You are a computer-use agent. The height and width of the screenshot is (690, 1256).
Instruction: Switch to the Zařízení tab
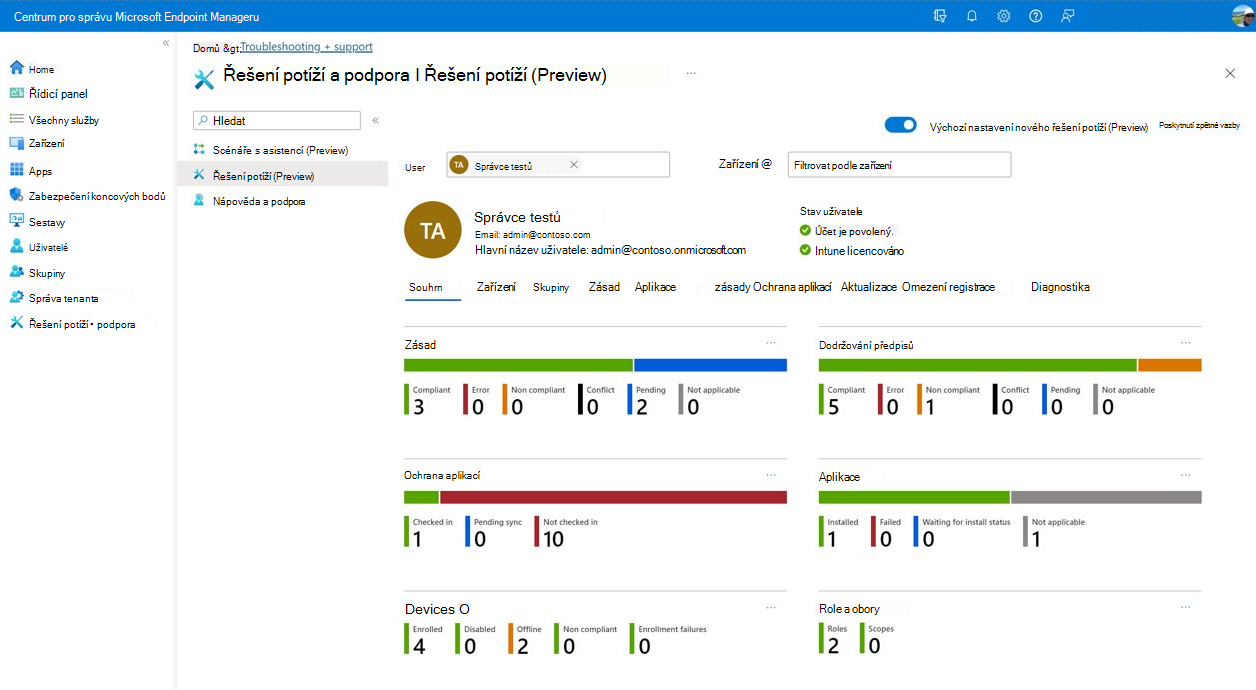[x=496, y=287]
